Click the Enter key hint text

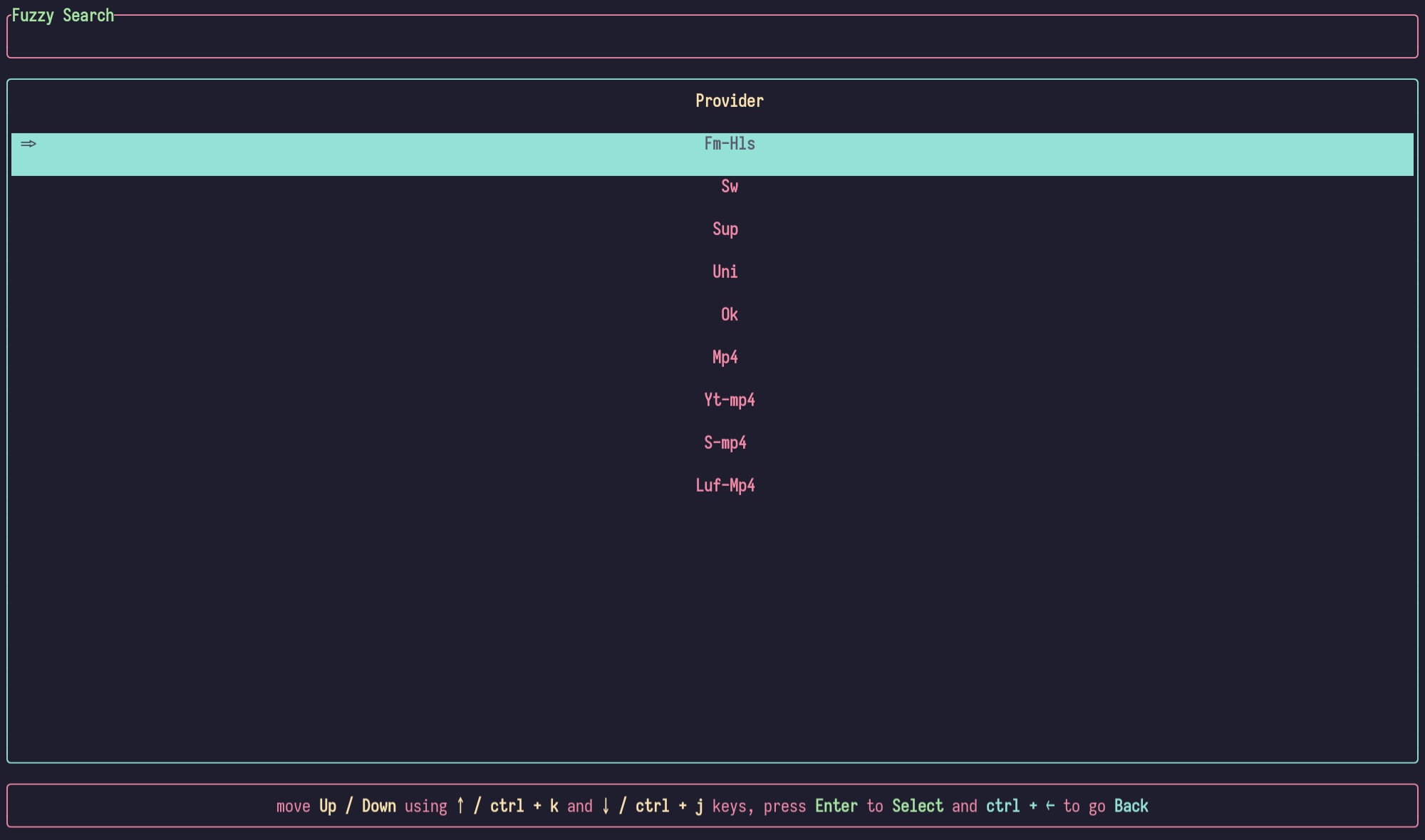pos(836,806)
